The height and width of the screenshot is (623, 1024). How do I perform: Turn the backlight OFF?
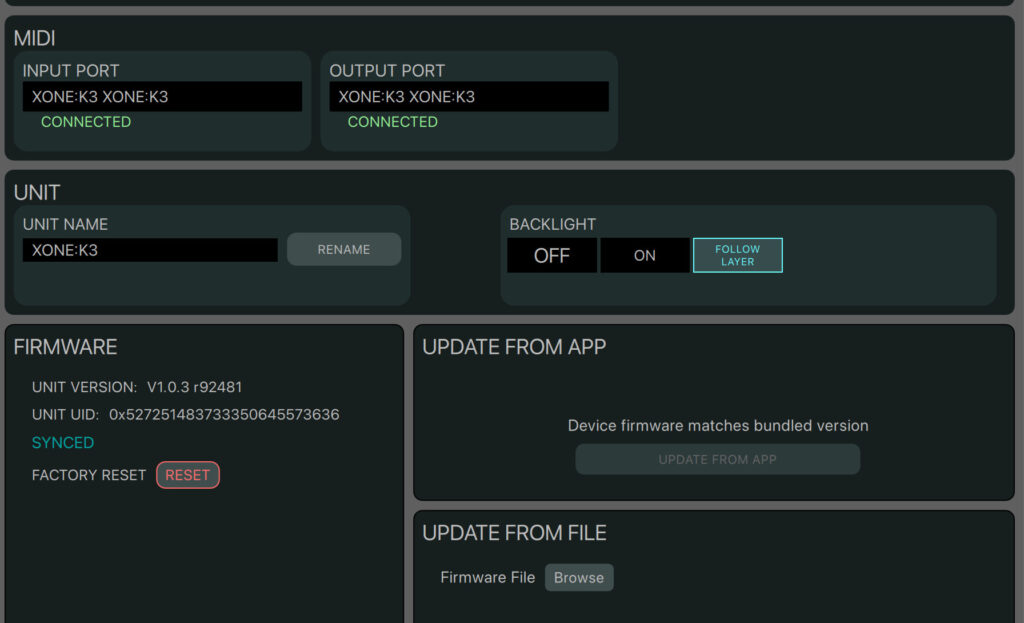click(x=551, y=255)
